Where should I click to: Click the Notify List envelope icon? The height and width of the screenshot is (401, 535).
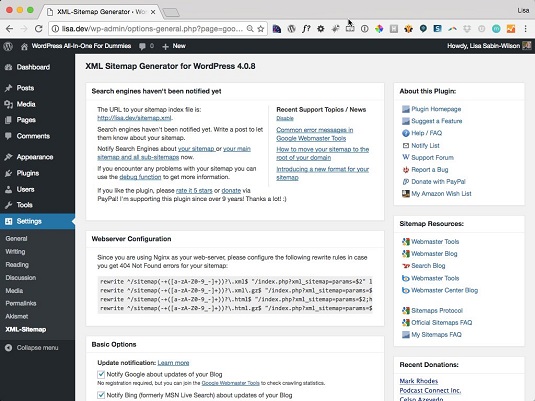406,146
